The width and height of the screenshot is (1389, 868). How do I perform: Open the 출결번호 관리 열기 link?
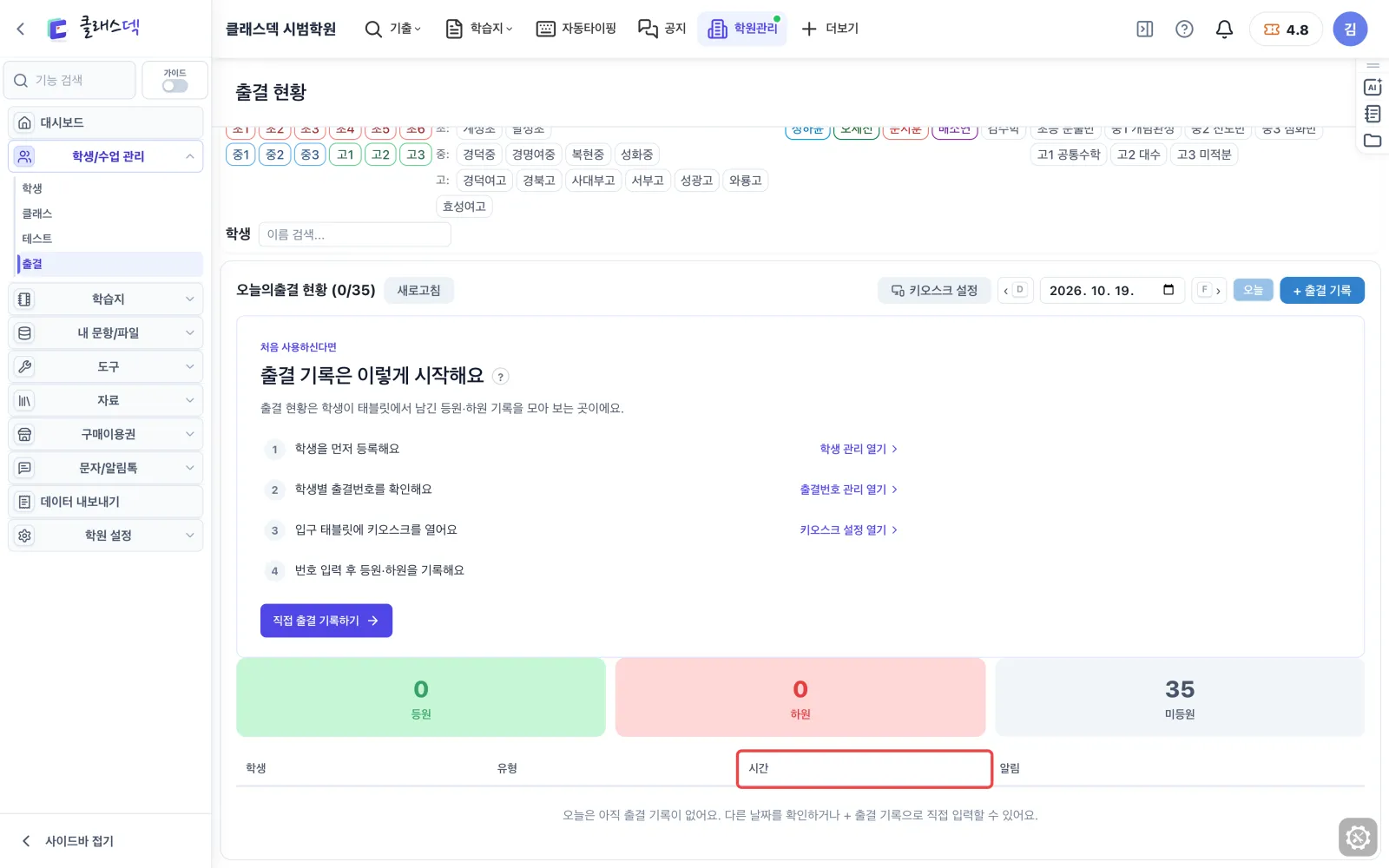(848, 490)
